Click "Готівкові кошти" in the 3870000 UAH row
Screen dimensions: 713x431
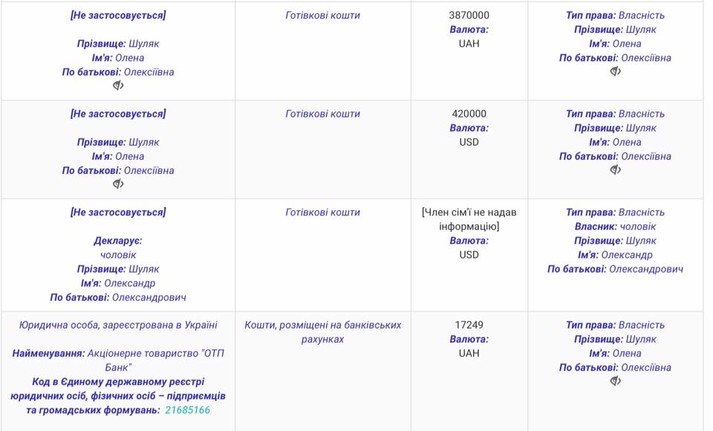(x=323, y=16)
